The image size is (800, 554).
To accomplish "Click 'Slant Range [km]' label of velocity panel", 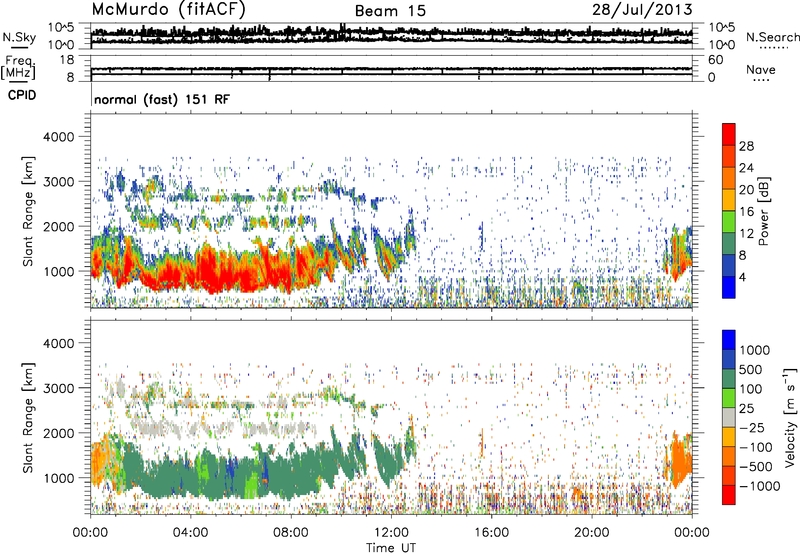I will [x=28, y=417].
